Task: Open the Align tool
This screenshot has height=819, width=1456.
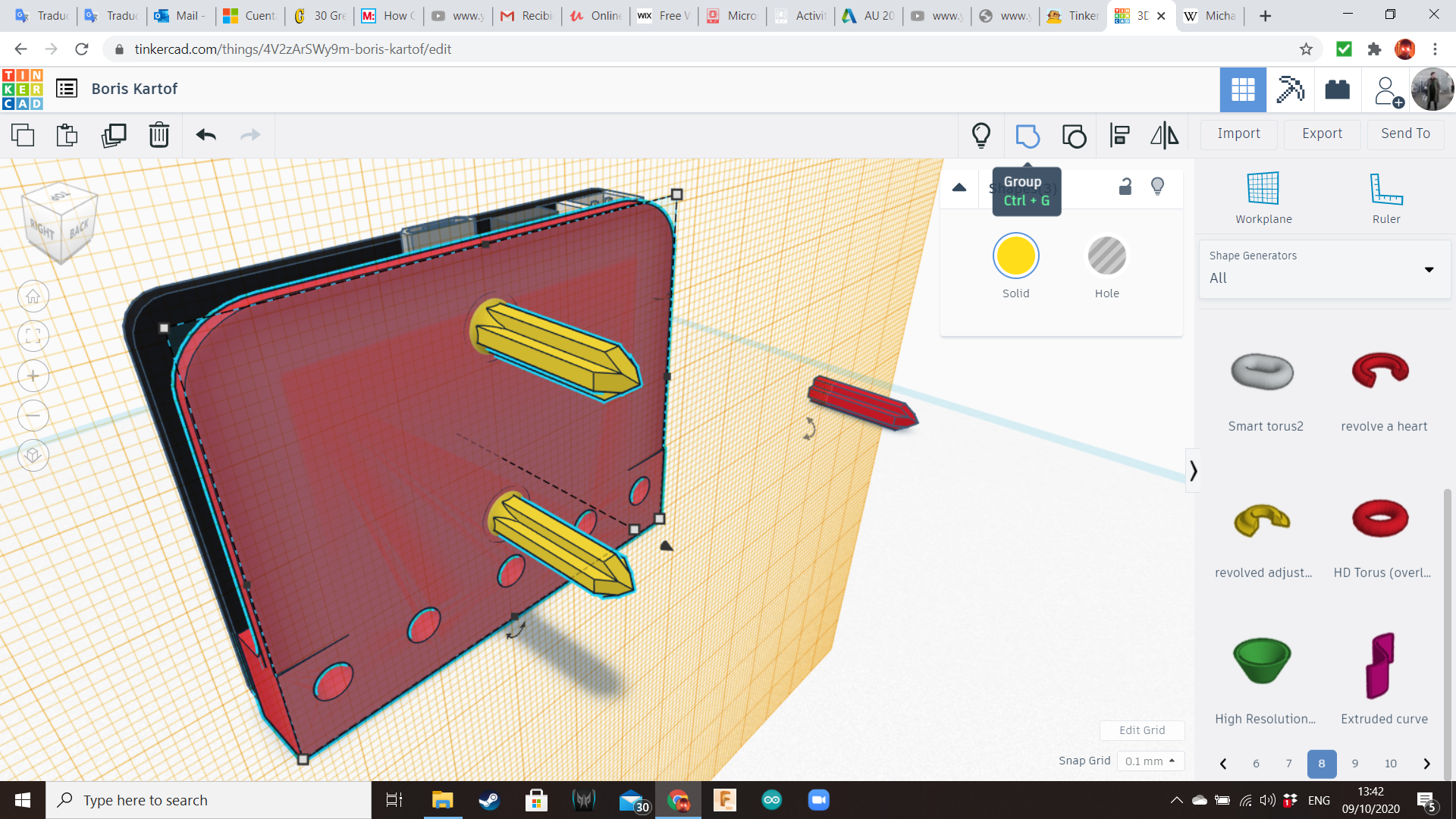Action: (x=1119, y=135)
